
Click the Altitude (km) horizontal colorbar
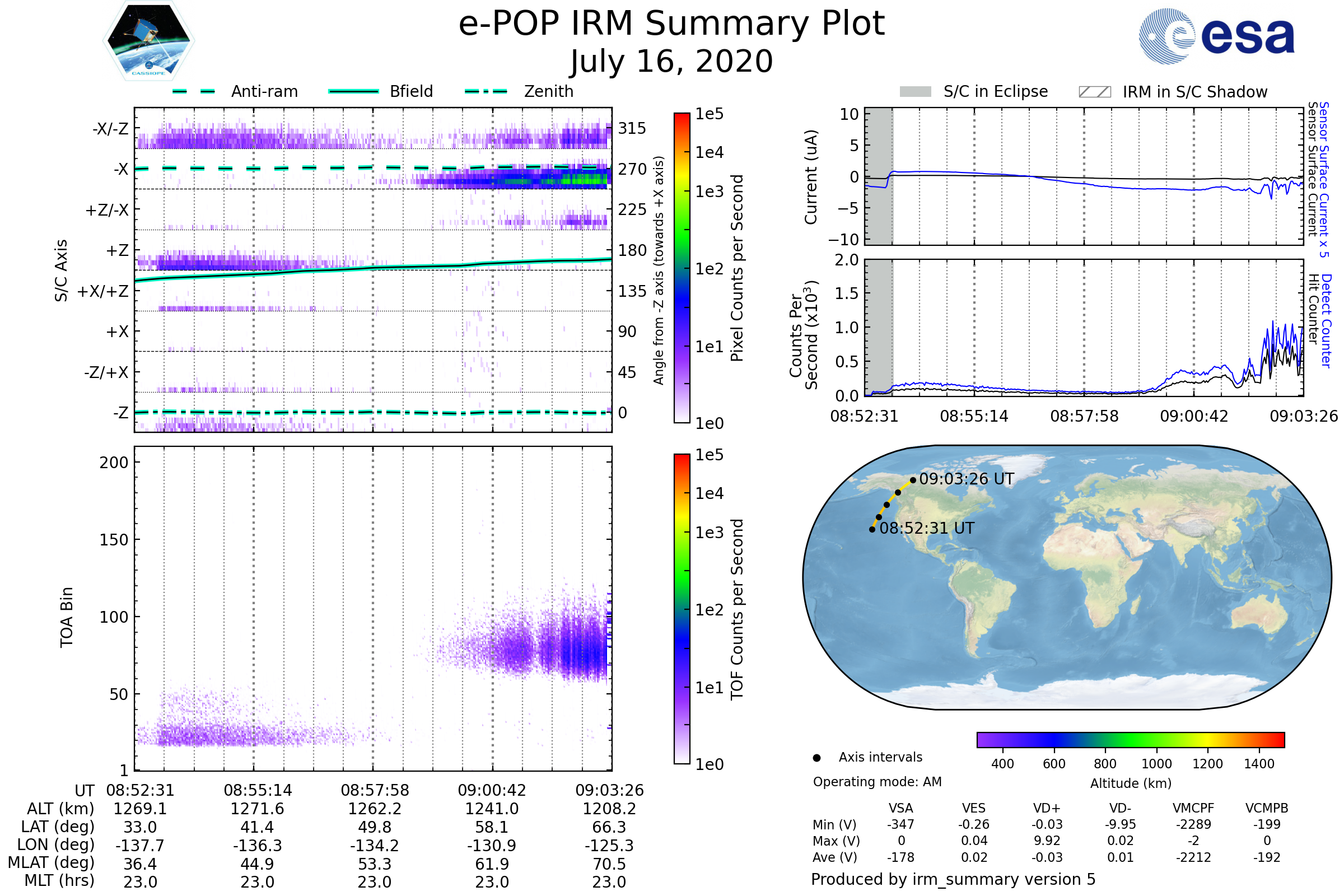coord(1130,739)
